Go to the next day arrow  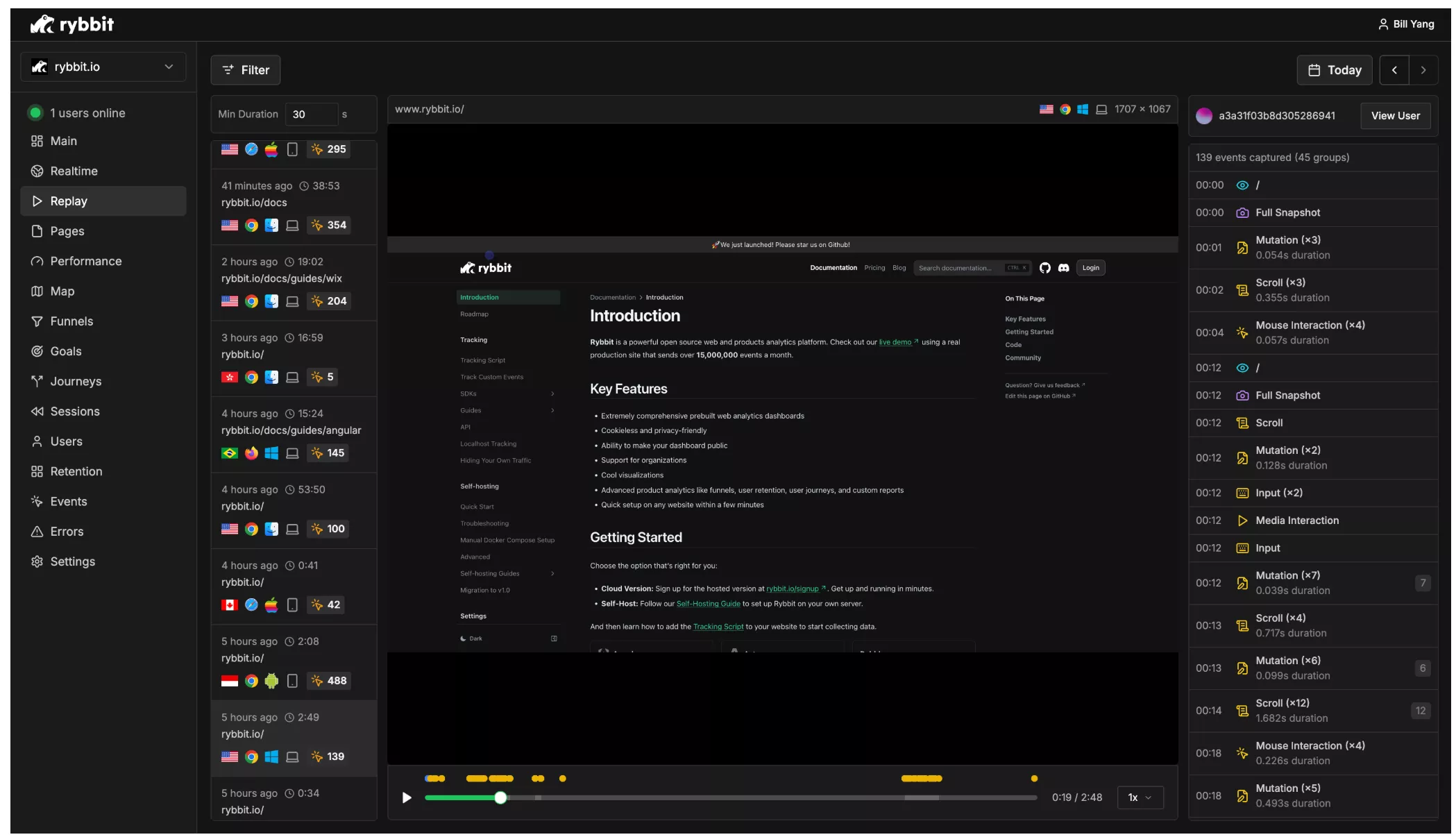(1423, 70)
